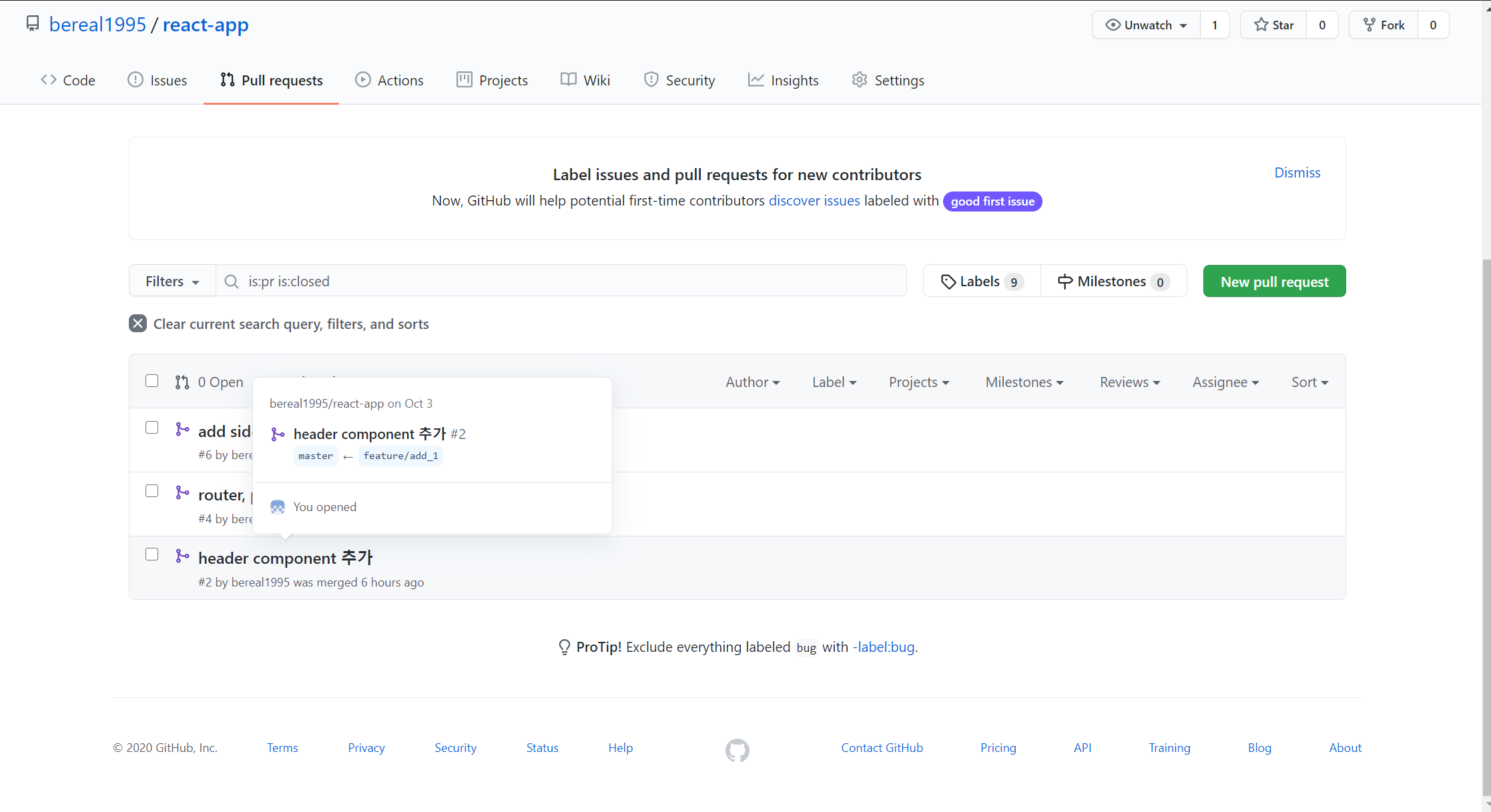Click the search magnifier icon in filter bar
The image size is (1491, 812).
232,282
